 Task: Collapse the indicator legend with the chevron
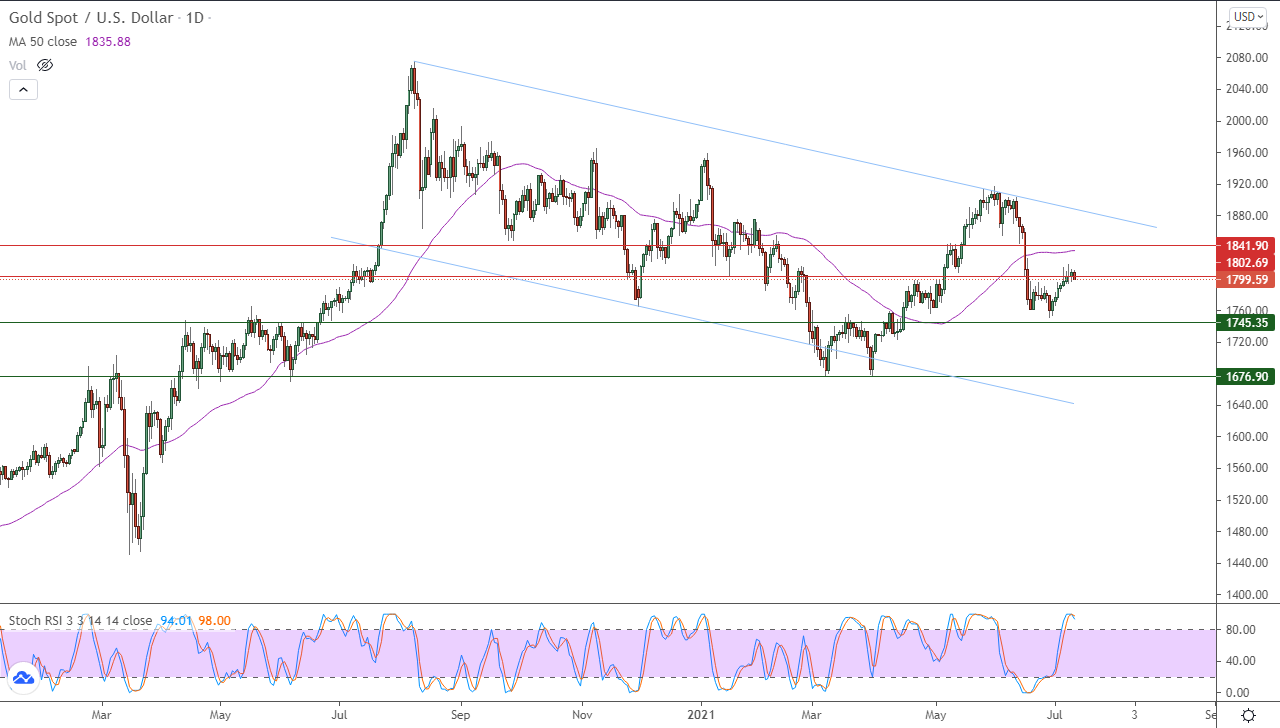click(x=23, y=89)
